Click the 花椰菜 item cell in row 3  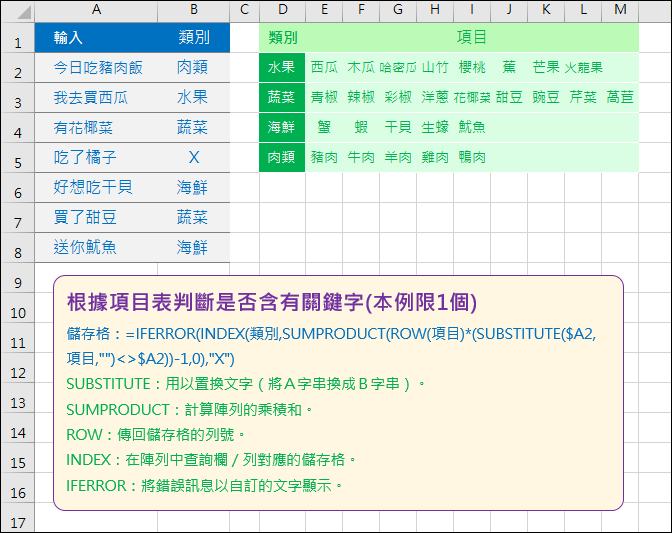point(471,98)
